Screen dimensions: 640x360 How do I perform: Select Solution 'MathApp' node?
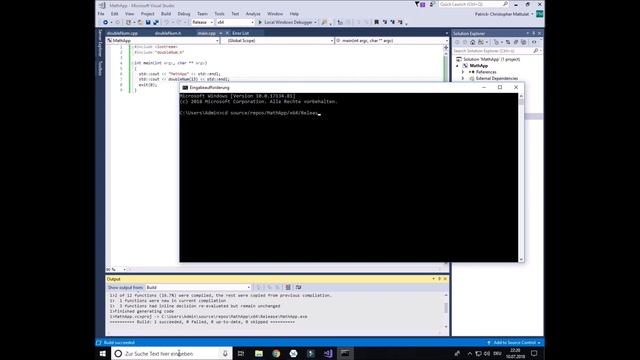click(491, 59)
